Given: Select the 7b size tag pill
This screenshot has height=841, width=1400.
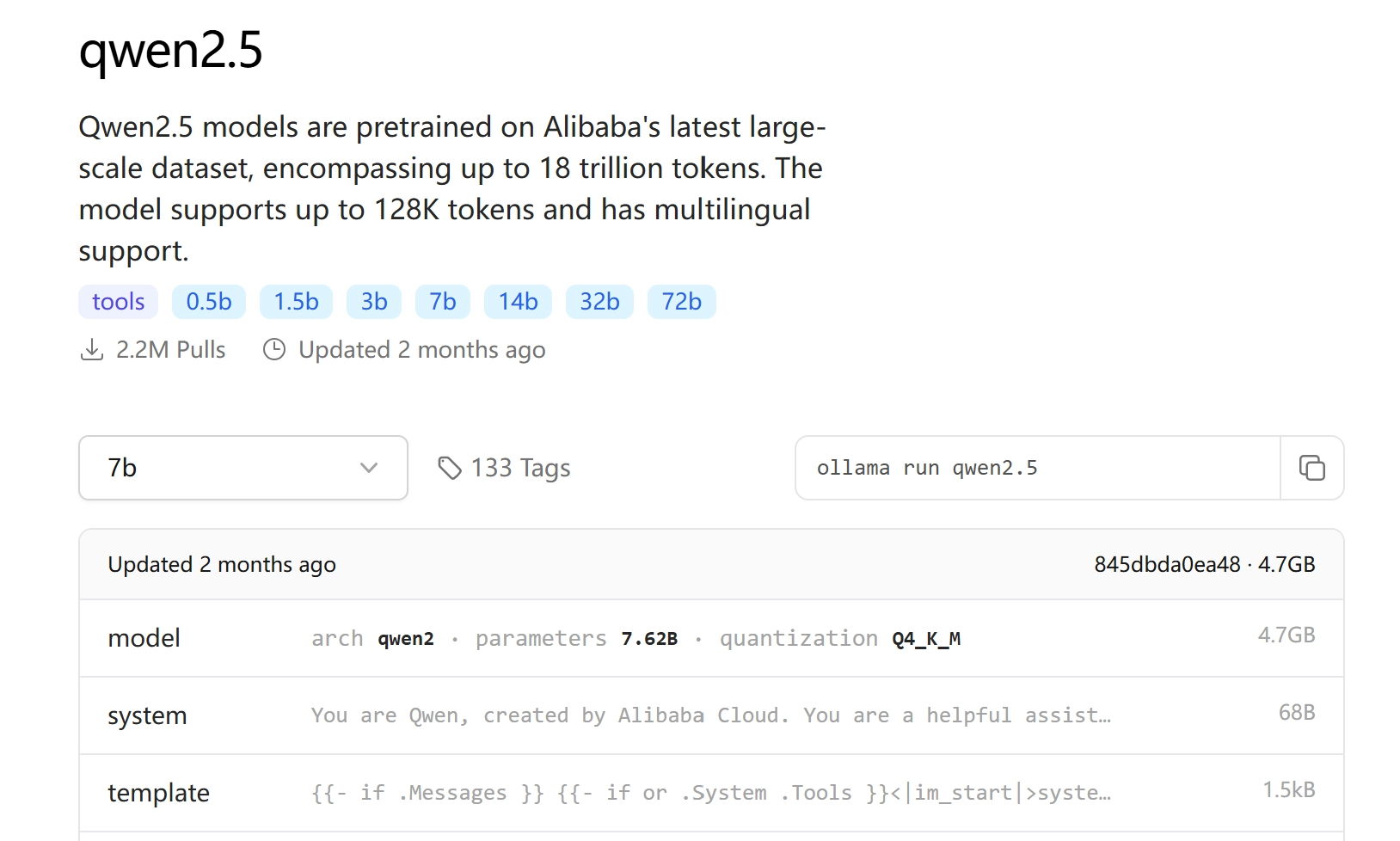Looking at the screenshot, I should (x=443, y=302).
